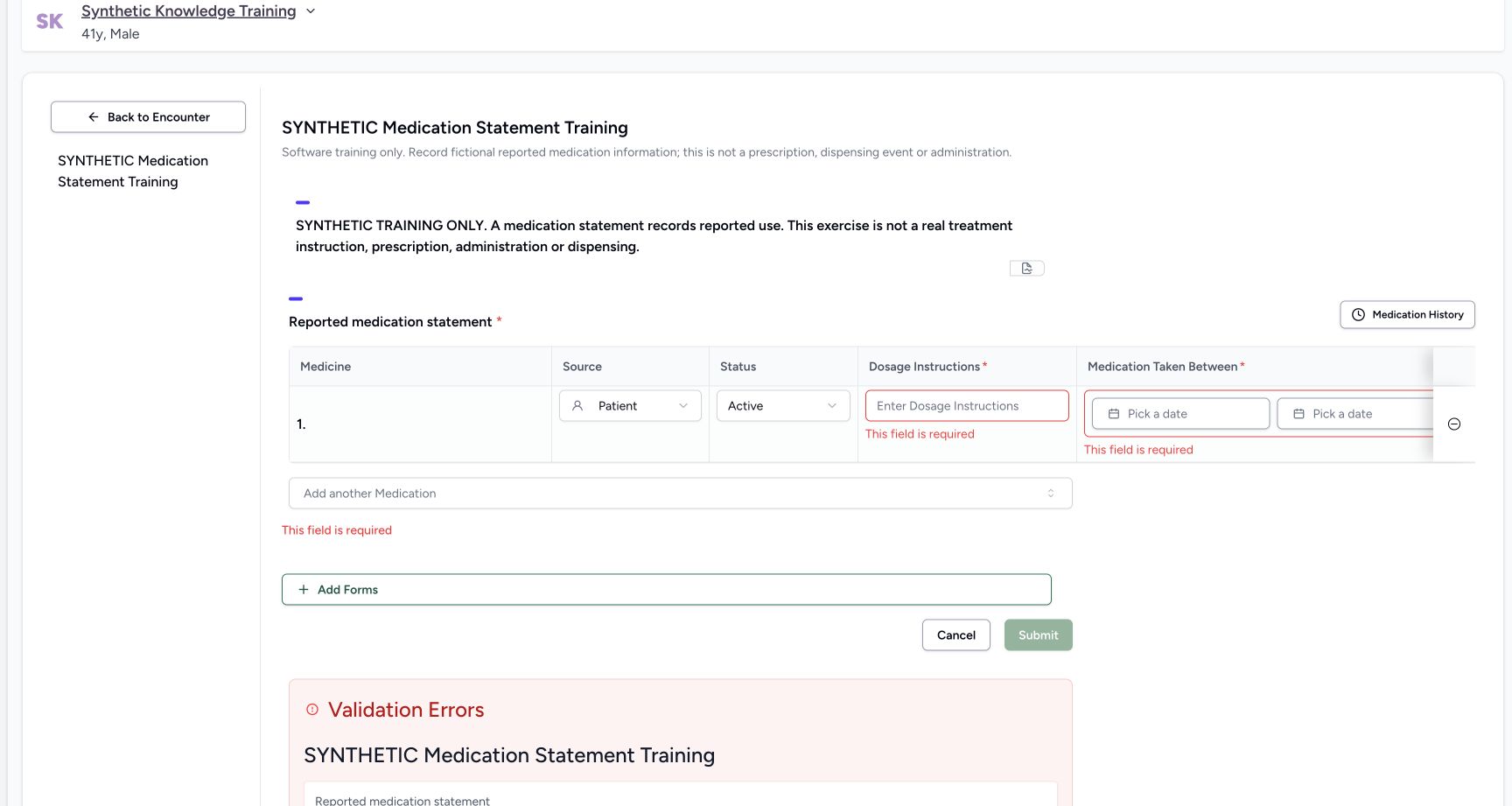Image resolution: width=1512 pixels, height=806 pixels.
Task: Open the small document icon below training note
Action: pyautogui.click(x=1026, y=268)
